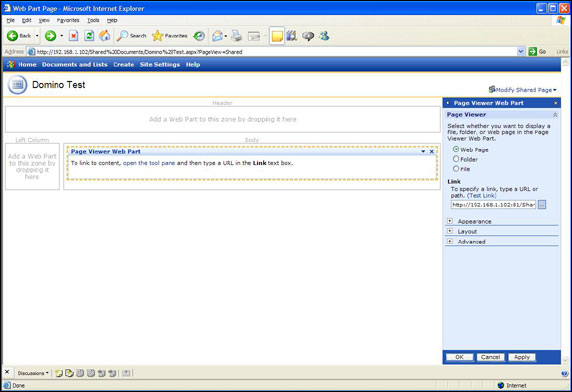Expand the Appearance section

(x=450, y=221)
